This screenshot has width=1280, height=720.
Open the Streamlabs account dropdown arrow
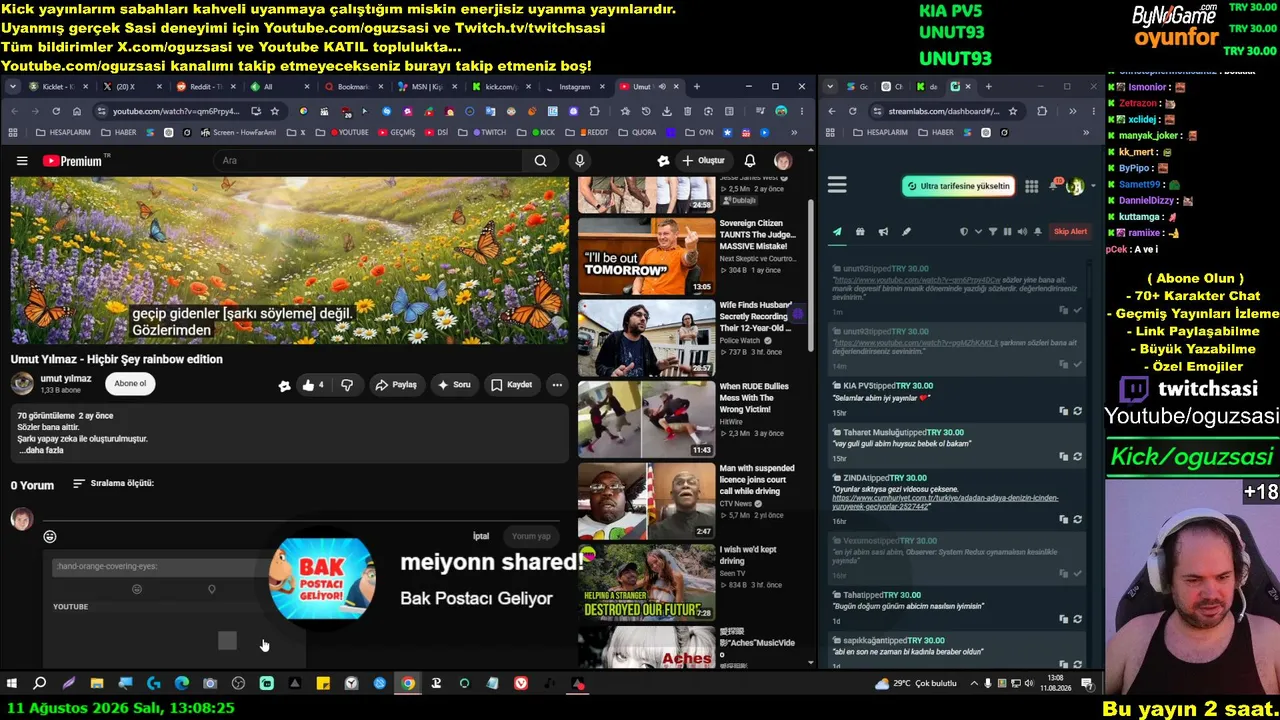1093,186
